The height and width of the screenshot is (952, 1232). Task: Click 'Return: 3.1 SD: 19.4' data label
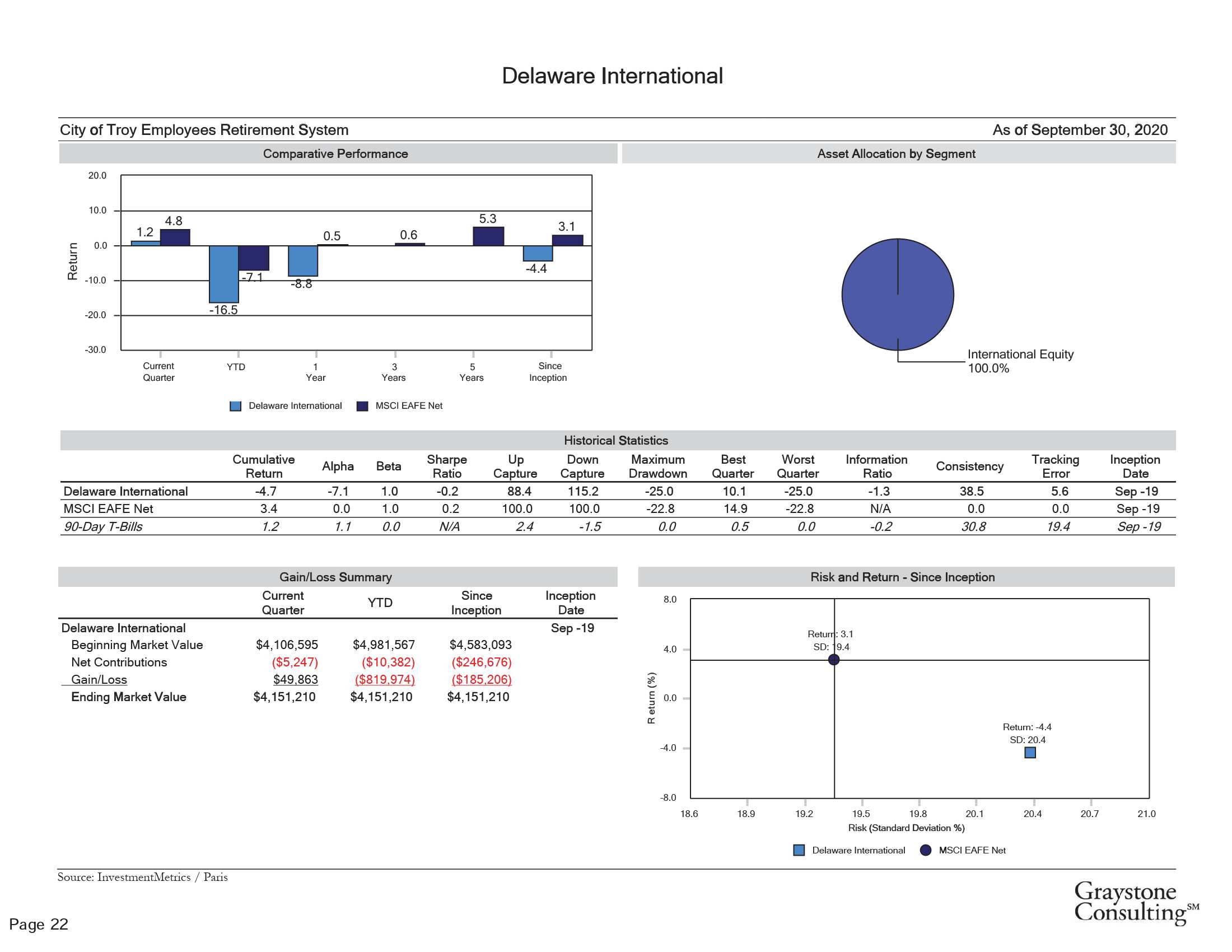pyautogui.click(x=830, y=640)
